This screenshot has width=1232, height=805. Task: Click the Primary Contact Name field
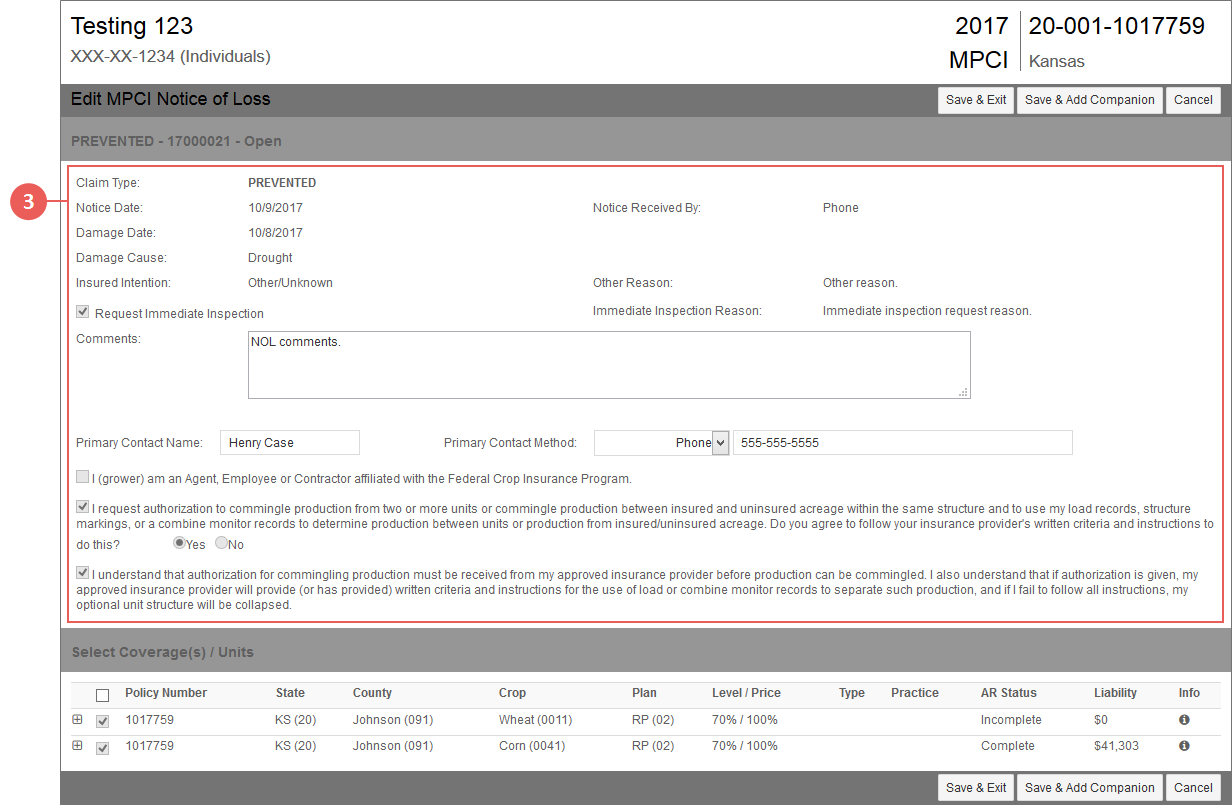[289, 442]
